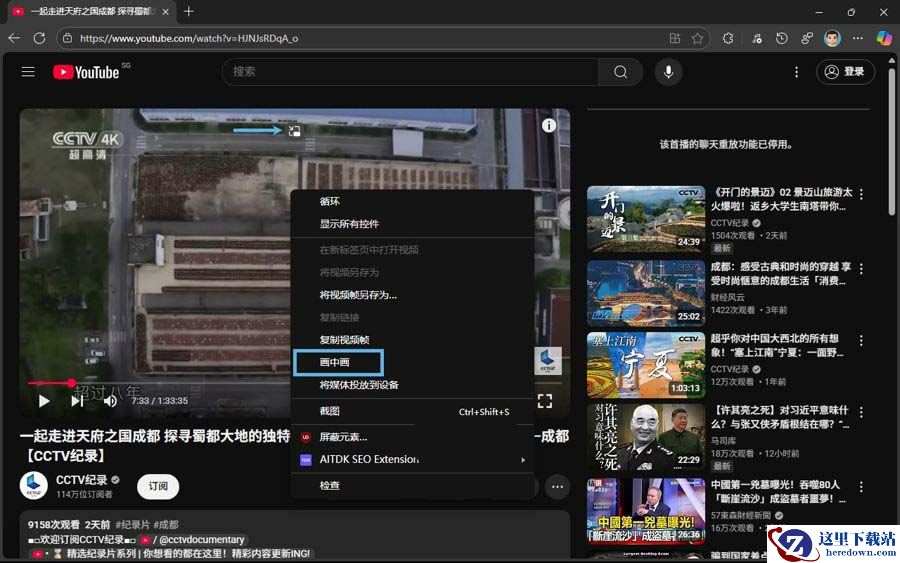The width and height of the screenshot is (900, 563).
Task: Click the browser back arrow
Action: tap(14, 38)
